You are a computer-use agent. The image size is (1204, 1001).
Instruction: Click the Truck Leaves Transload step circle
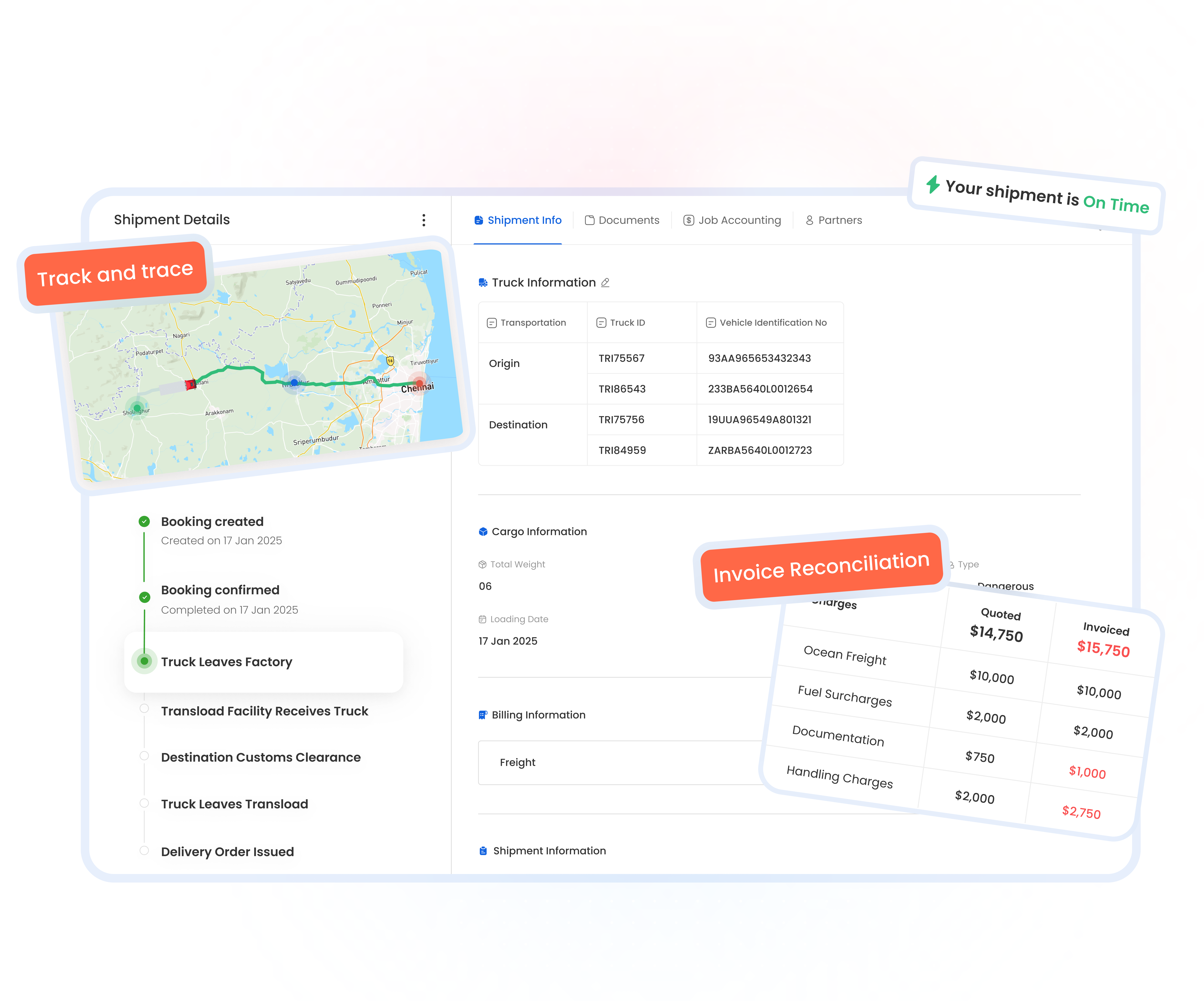click(x=144, y=803)
